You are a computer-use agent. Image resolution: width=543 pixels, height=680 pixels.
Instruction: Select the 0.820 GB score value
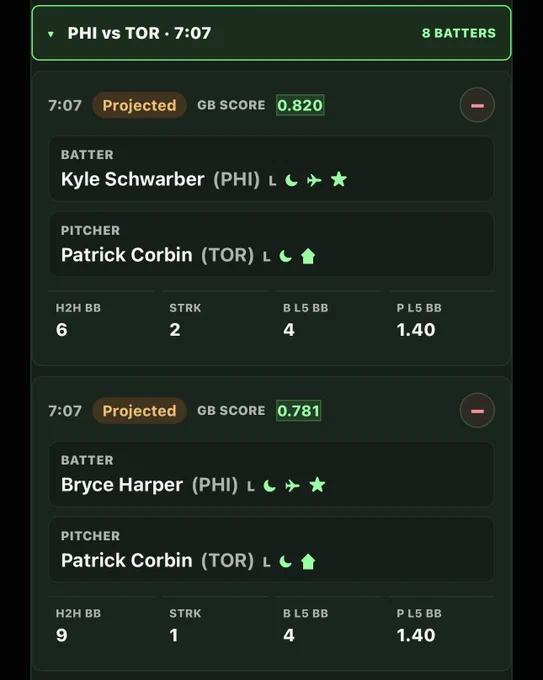300,105
